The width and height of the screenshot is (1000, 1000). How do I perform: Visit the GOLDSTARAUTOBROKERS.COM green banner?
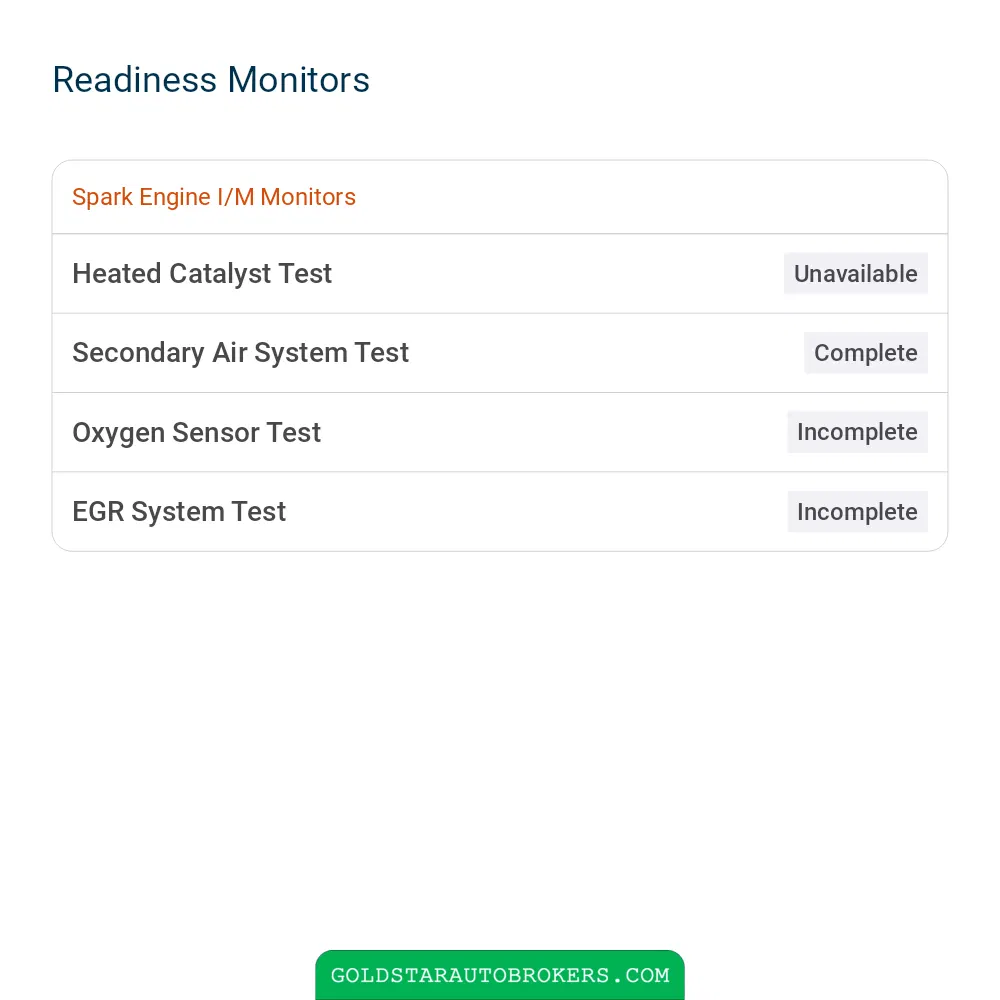point(500,975)
